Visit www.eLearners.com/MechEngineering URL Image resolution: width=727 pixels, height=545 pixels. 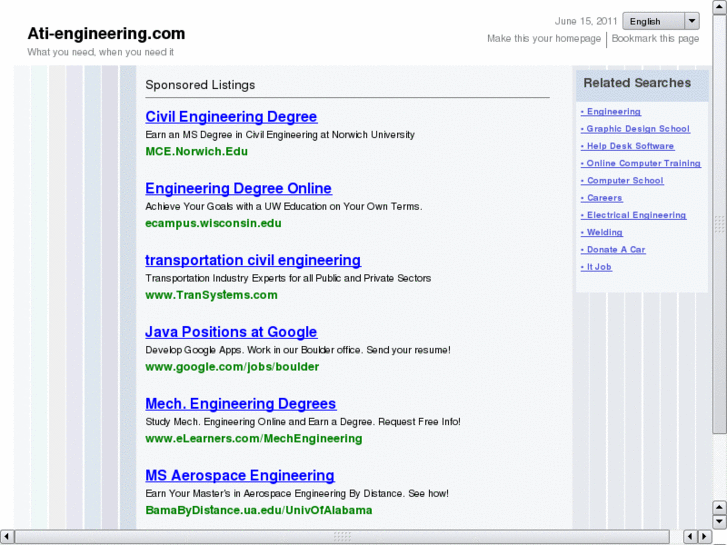click(254, 438)
